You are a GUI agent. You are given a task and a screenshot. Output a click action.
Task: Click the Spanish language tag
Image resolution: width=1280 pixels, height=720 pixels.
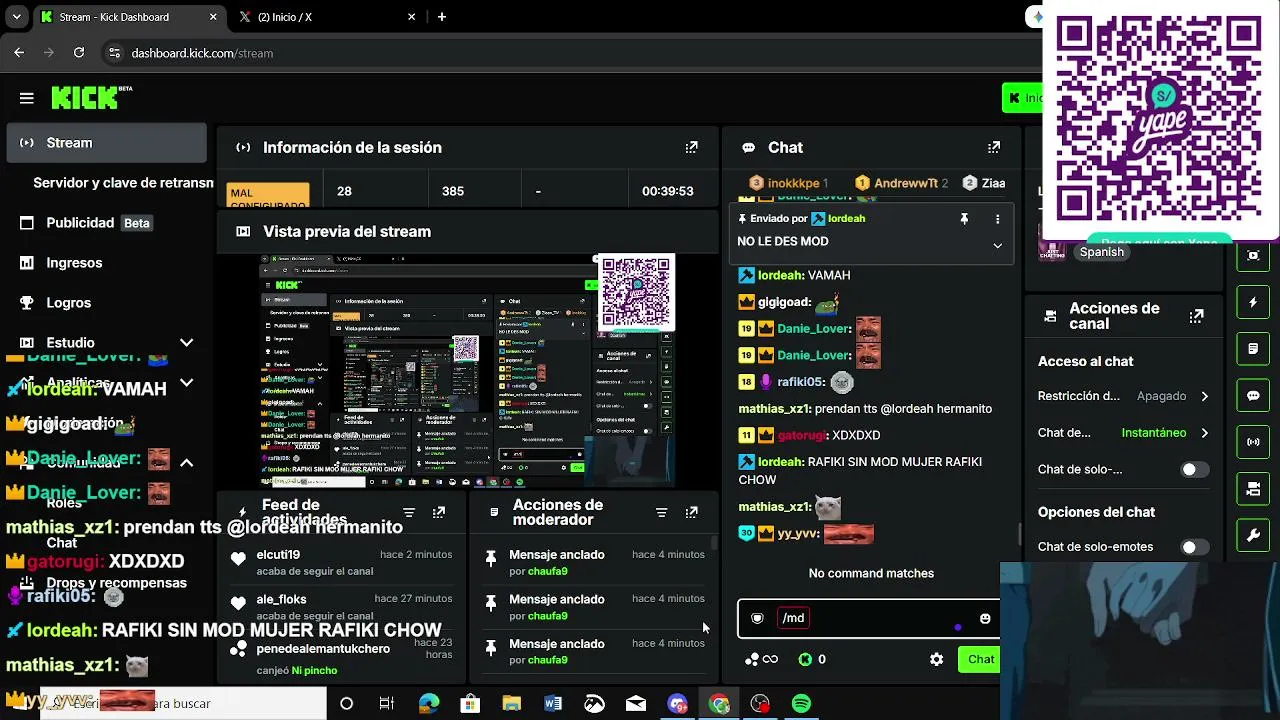pyautogui.click(x=1101, y=252)
